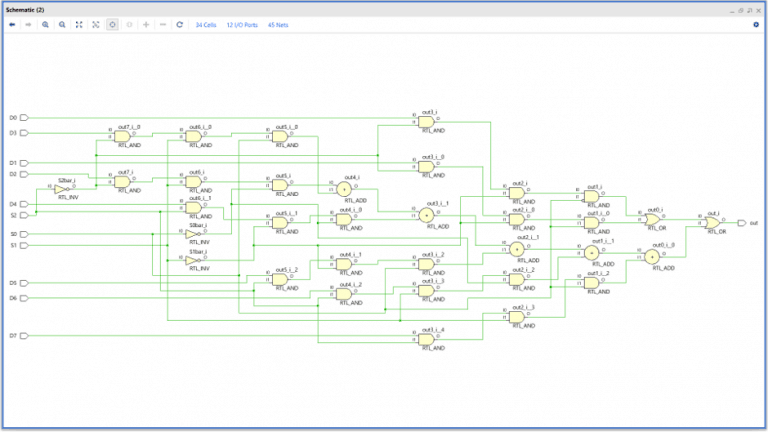Select the out5_i AND gate
Image resolution: width=768 pixels, height=432 pixels.
coord(280,185)
